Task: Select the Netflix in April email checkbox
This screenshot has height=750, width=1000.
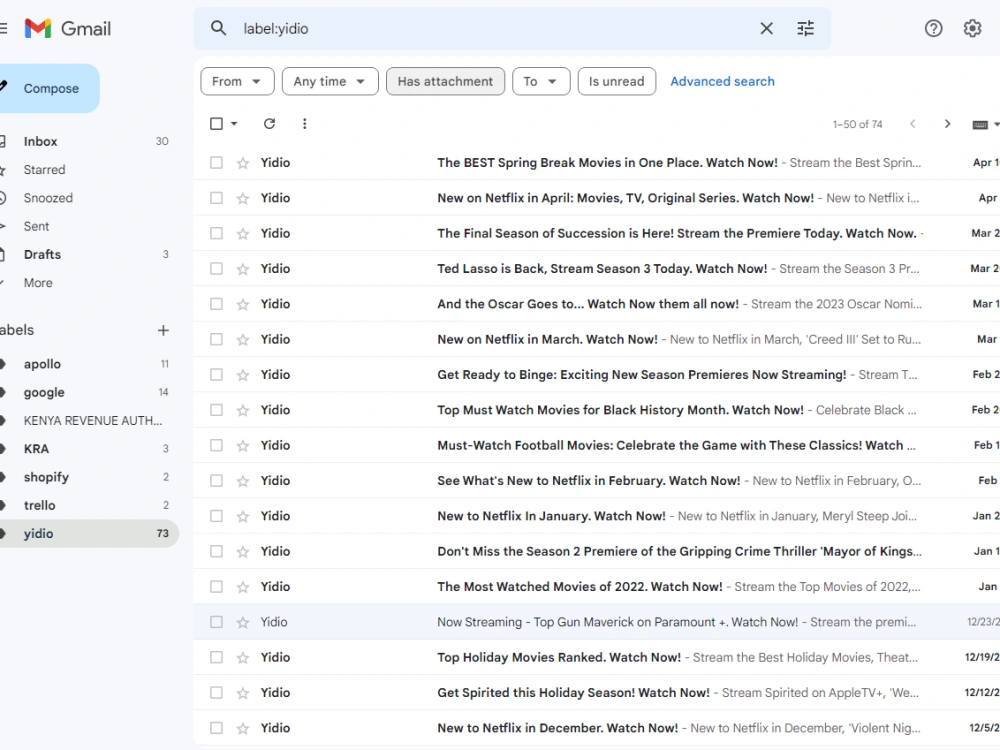Action: 217,198
